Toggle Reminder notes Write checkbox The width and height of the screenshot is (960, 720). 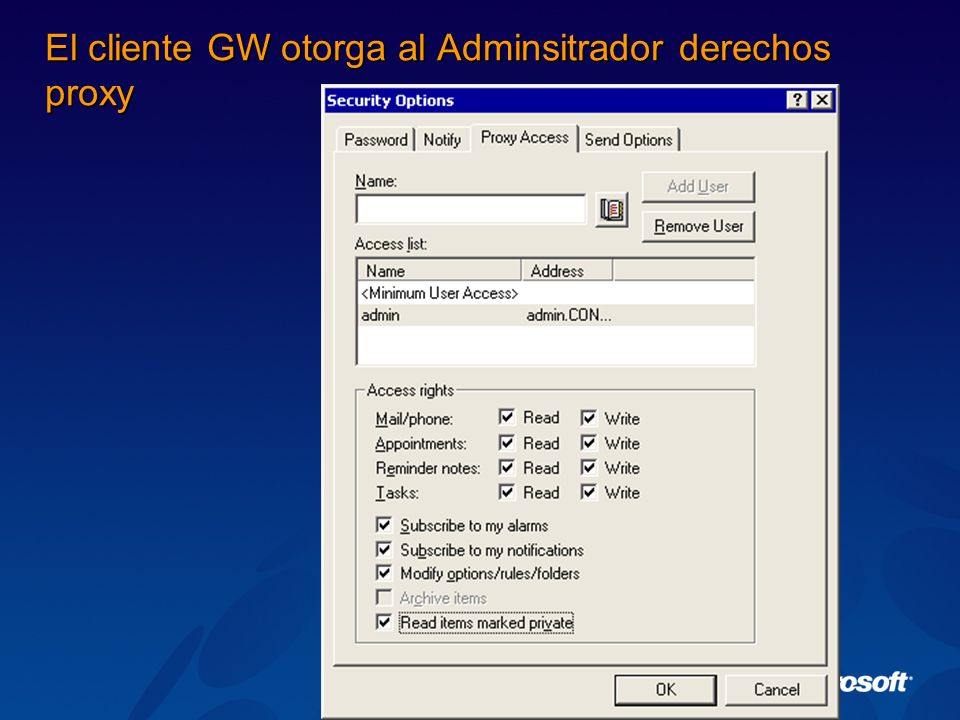click(x=588, y=468)
